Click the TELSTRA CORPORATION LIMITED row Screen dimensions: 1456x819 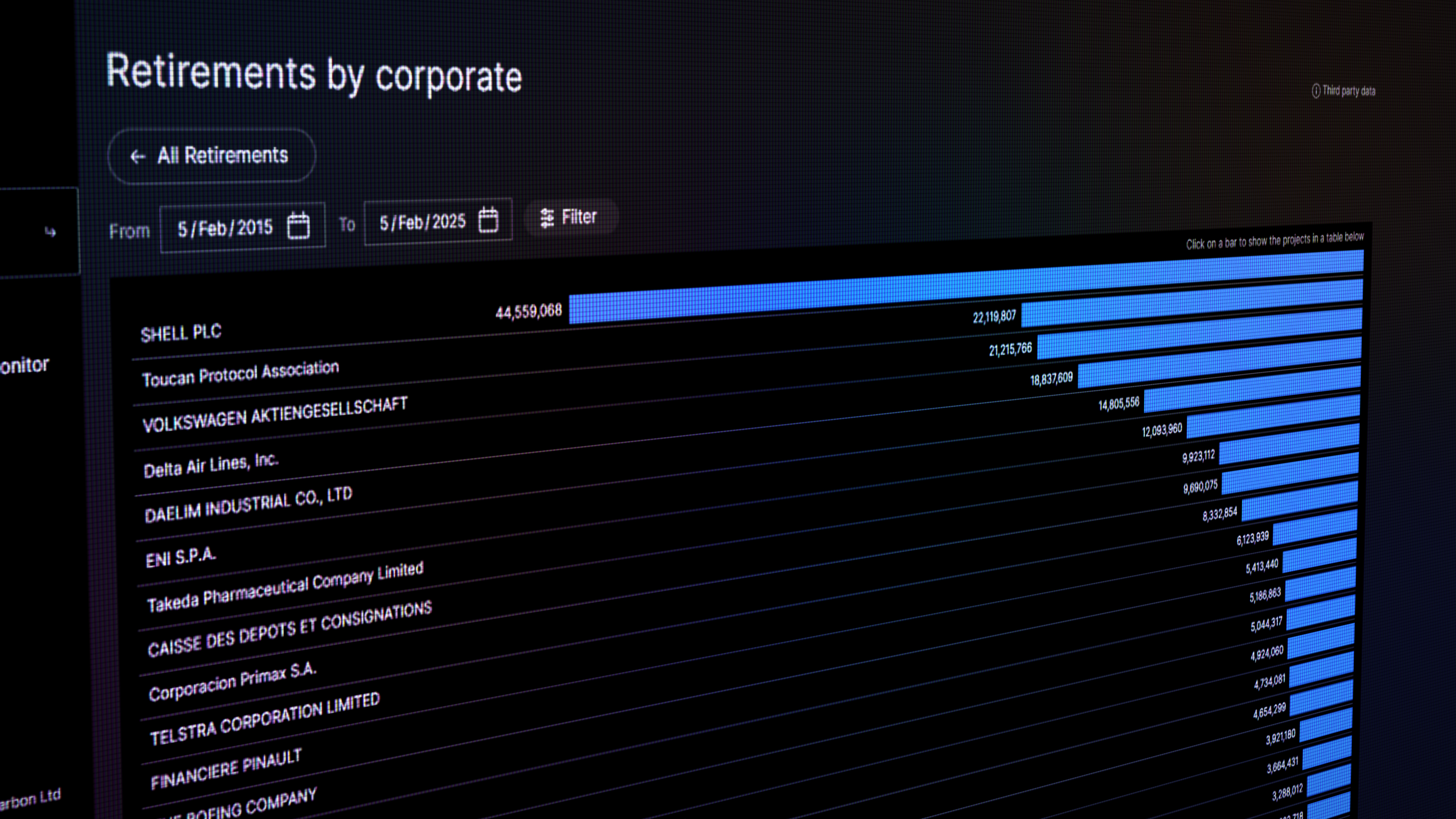click(x=265, y=720)
